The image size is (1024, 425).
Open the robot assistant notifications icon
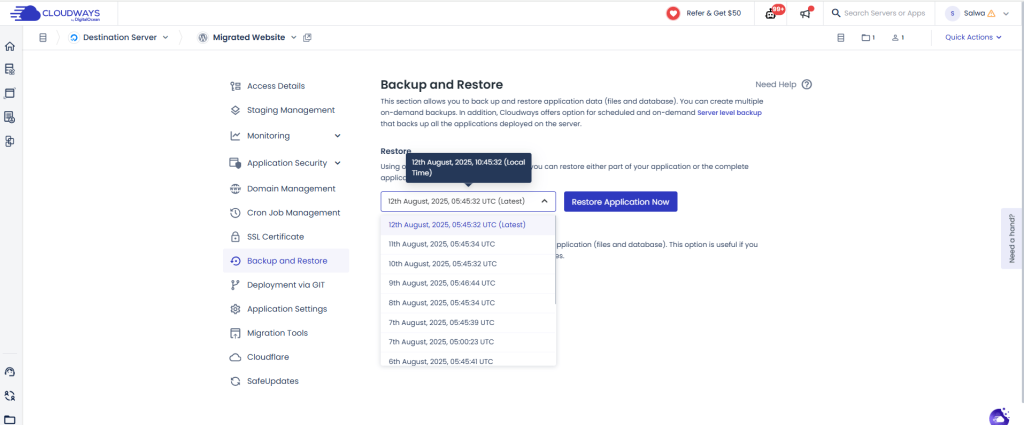pyautogui.click(x=771, y=13)
